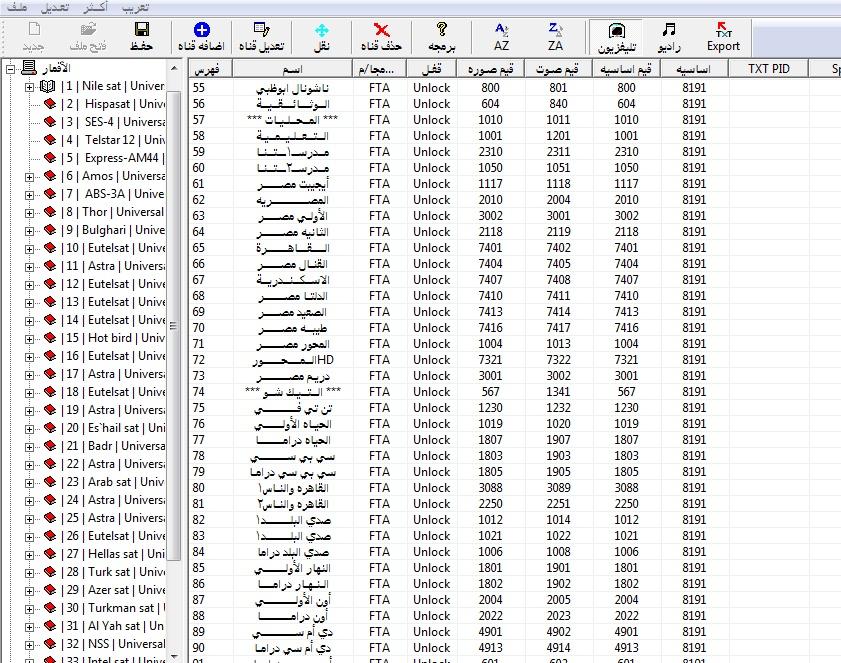Viewport: 841px width, 663px height.
Task: Click the Export TXT icon
Action: [x=724, y=30]
